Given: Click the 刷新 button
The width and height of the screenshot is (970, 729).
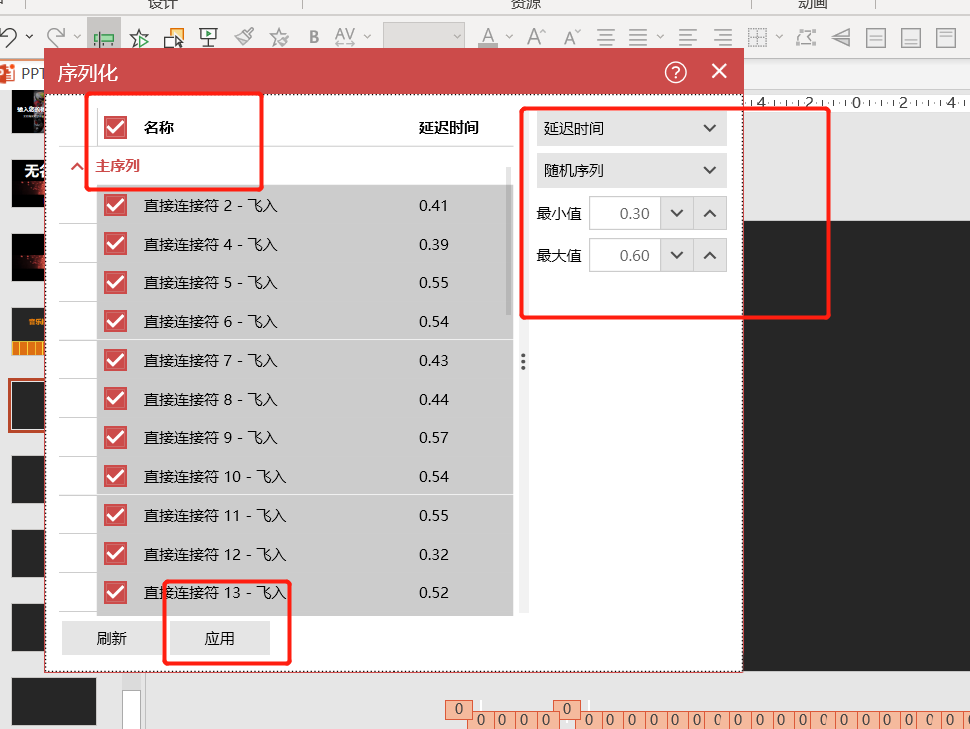Looking at the screenshot, I should pyautogui.click(x=111, y=638).
